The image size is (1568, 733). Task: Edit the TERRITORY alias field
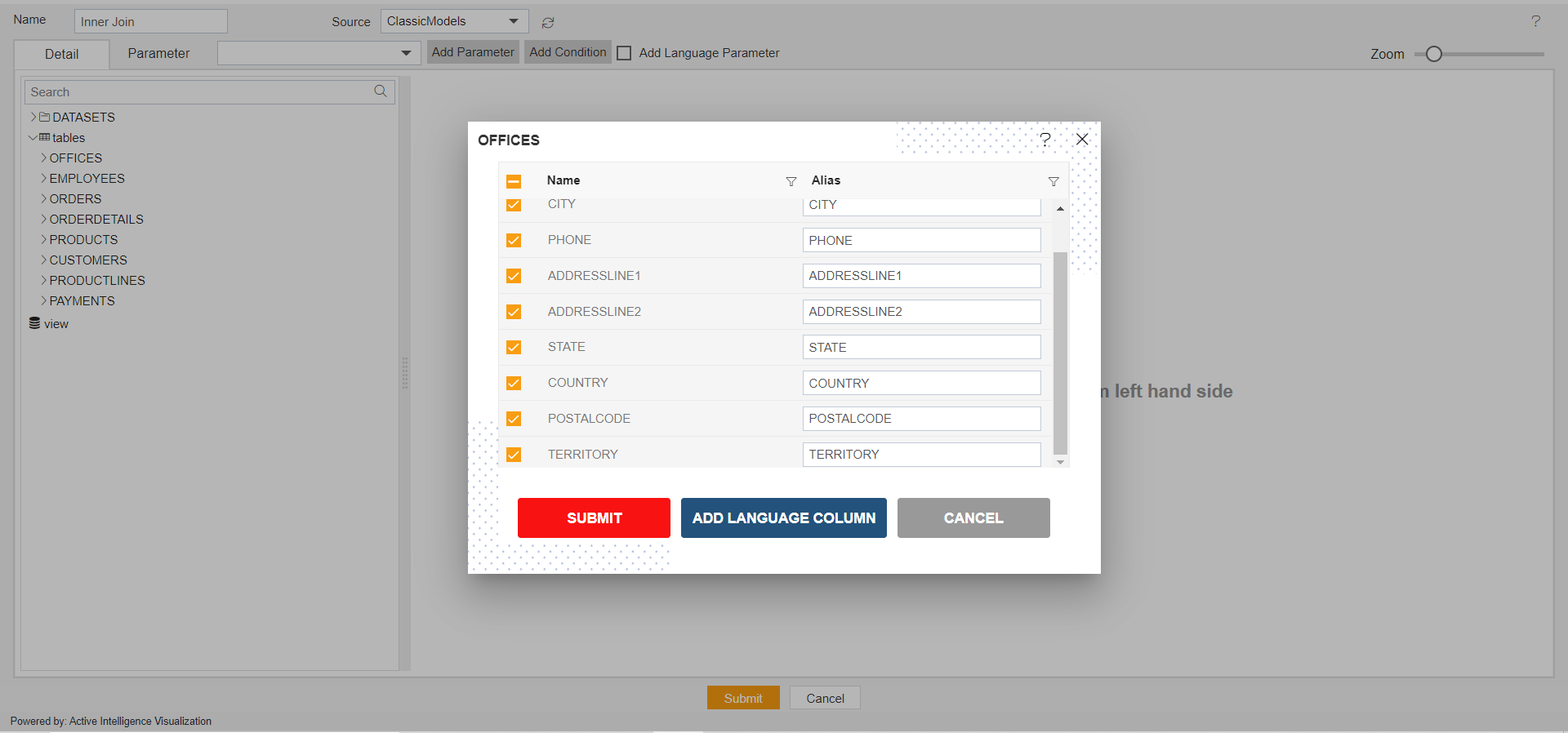(x=921, y=455)
